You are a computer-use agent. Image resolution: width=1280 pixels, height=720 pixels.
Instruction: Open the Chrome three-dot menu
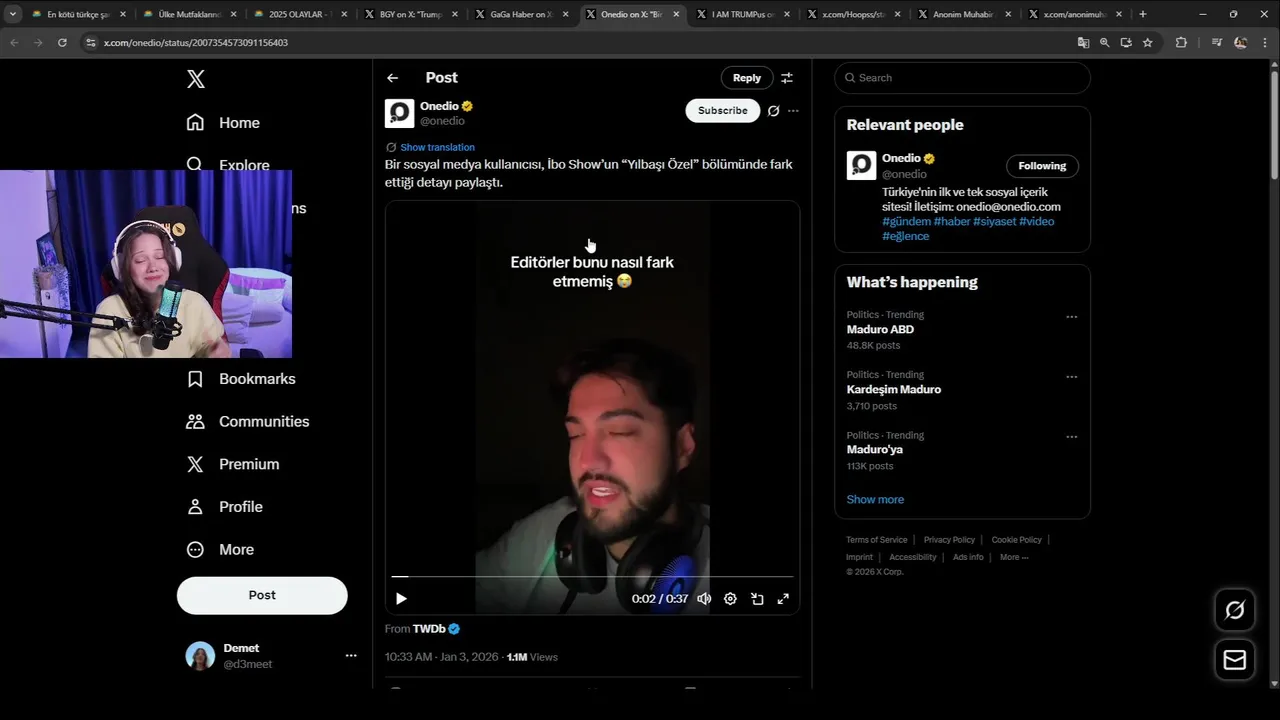1265,43
